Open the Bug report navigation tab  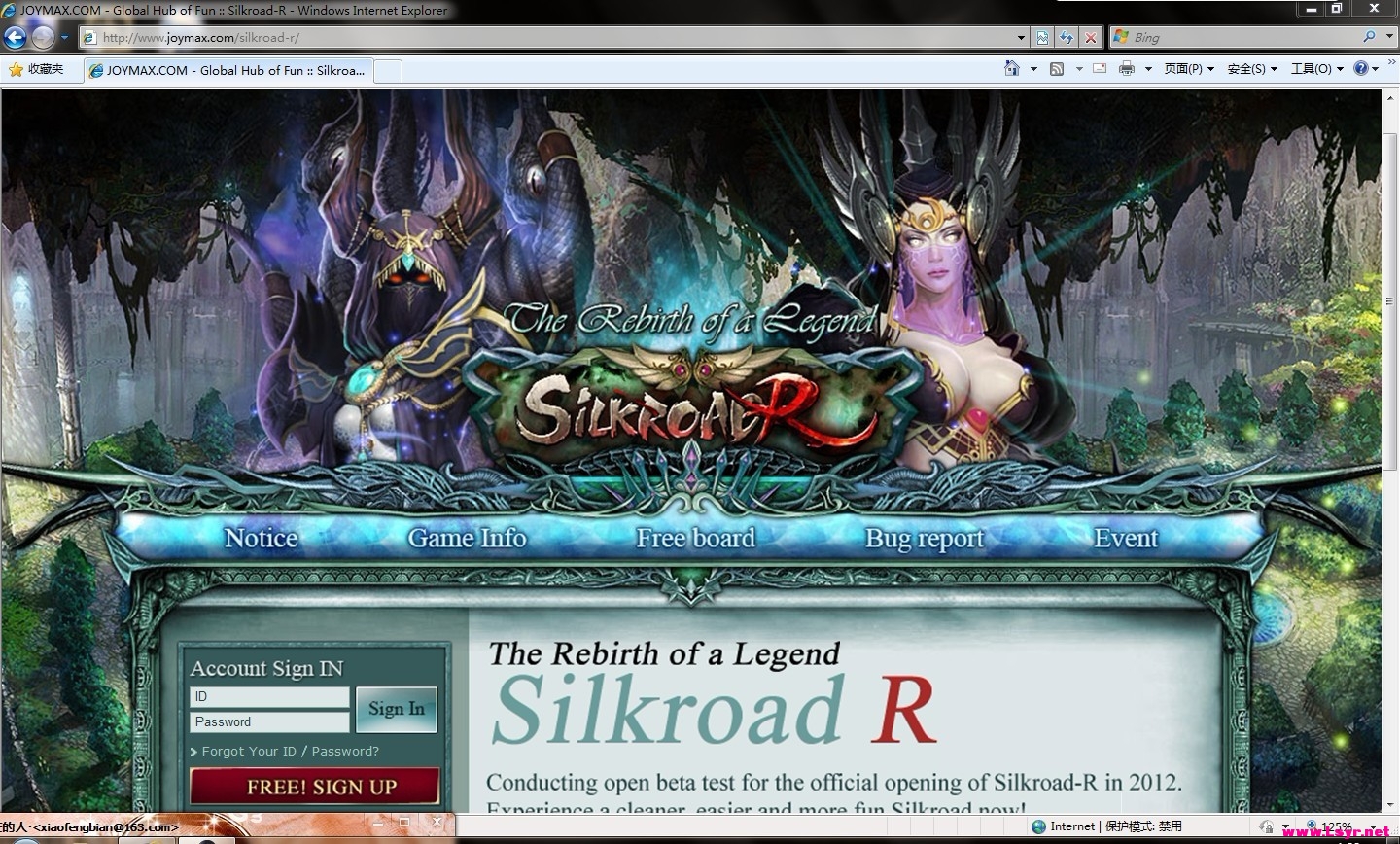click(x=925, y=539)
